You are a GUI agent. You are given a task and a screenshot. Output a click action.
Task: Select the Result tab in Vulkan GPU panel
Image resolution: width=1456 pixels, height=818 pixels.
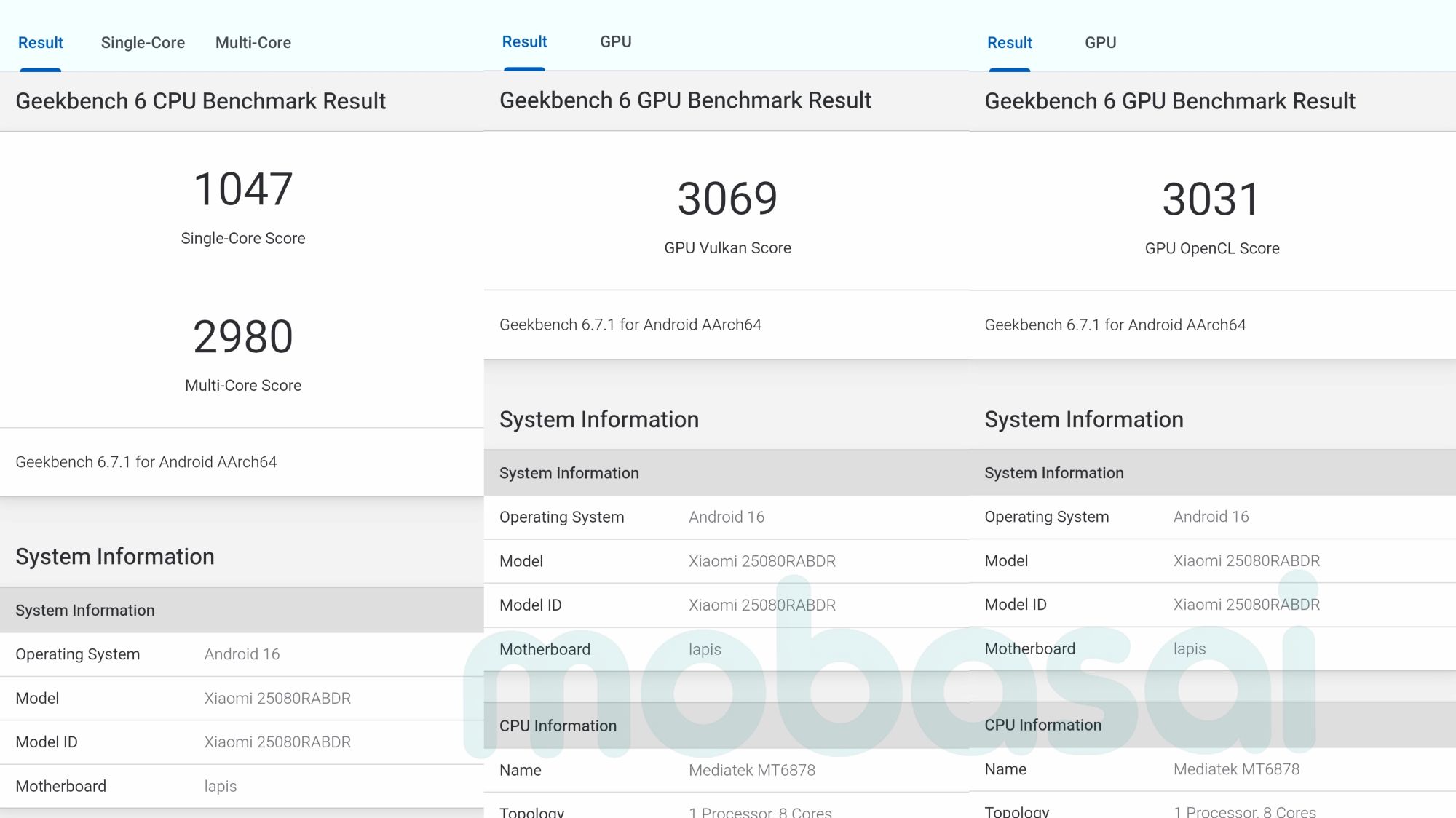524,42
